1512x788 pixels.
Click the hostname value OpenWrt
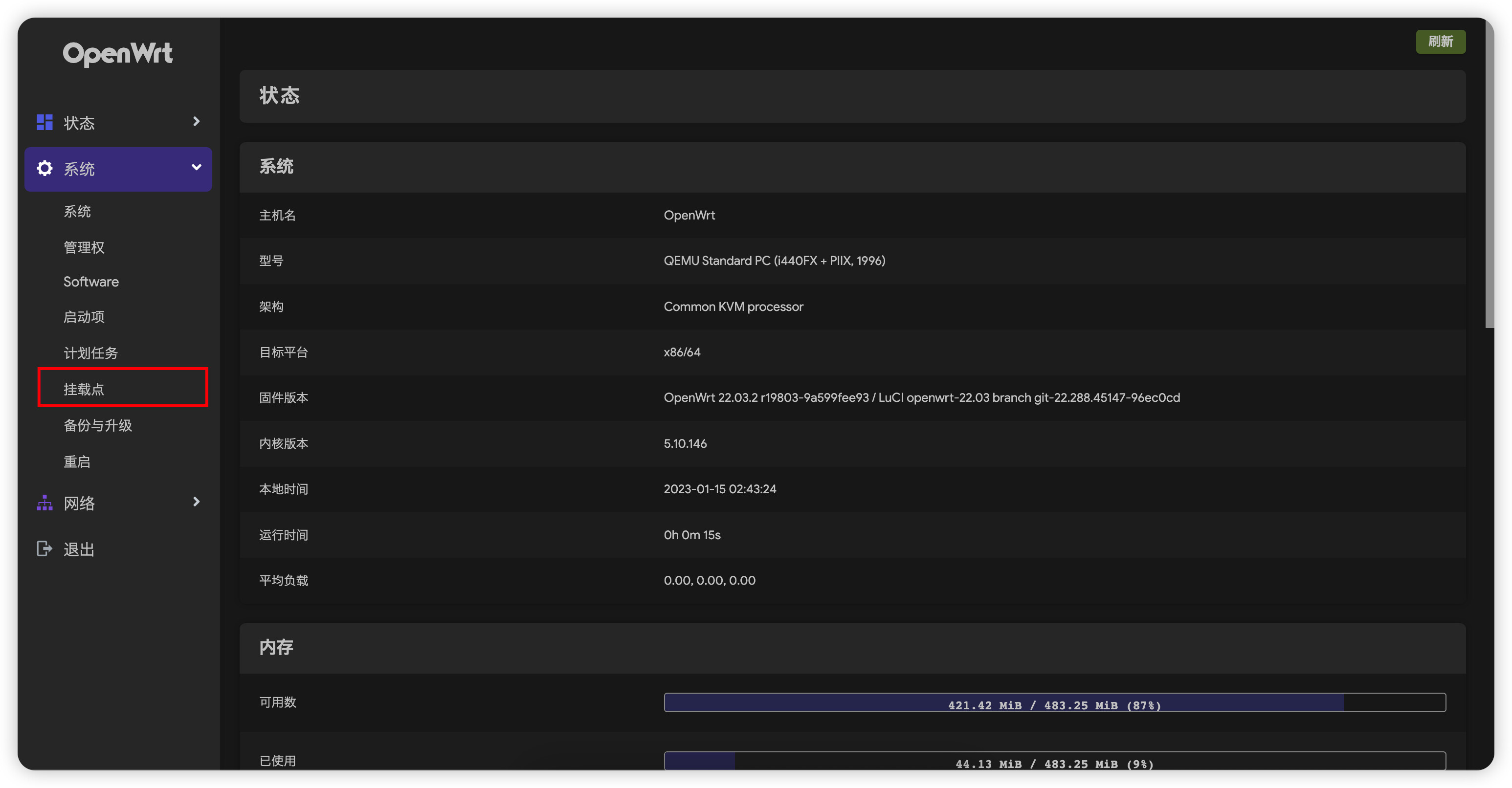coord(689,216)
